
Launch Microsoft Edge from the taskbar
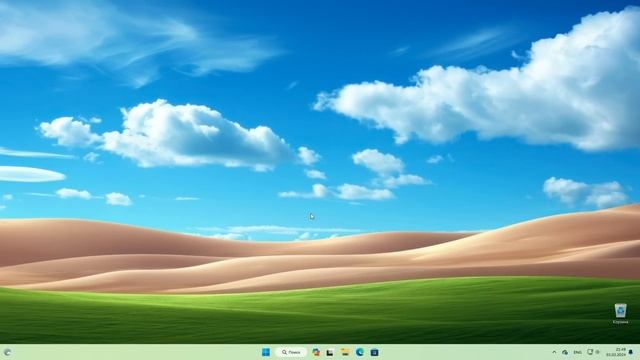coord(360,352)
